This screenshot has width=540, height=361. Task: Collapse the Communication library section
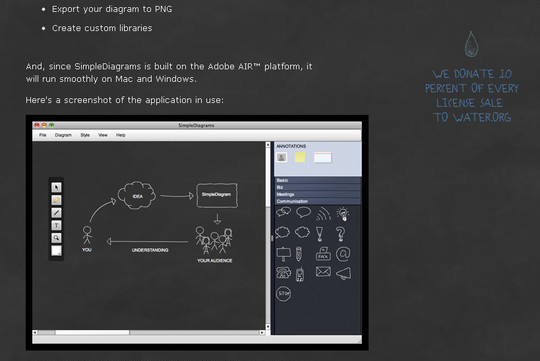tap(318, 201)
